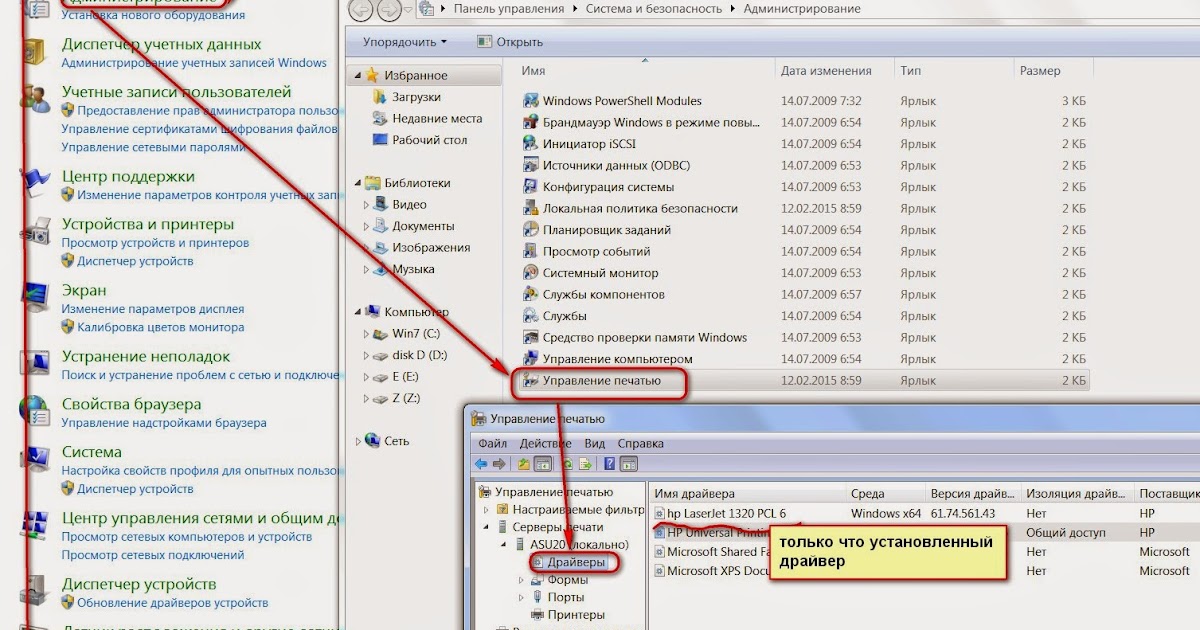Click the Планировщик заданий icon
1200x630 pixels.
tap(531, 230)
